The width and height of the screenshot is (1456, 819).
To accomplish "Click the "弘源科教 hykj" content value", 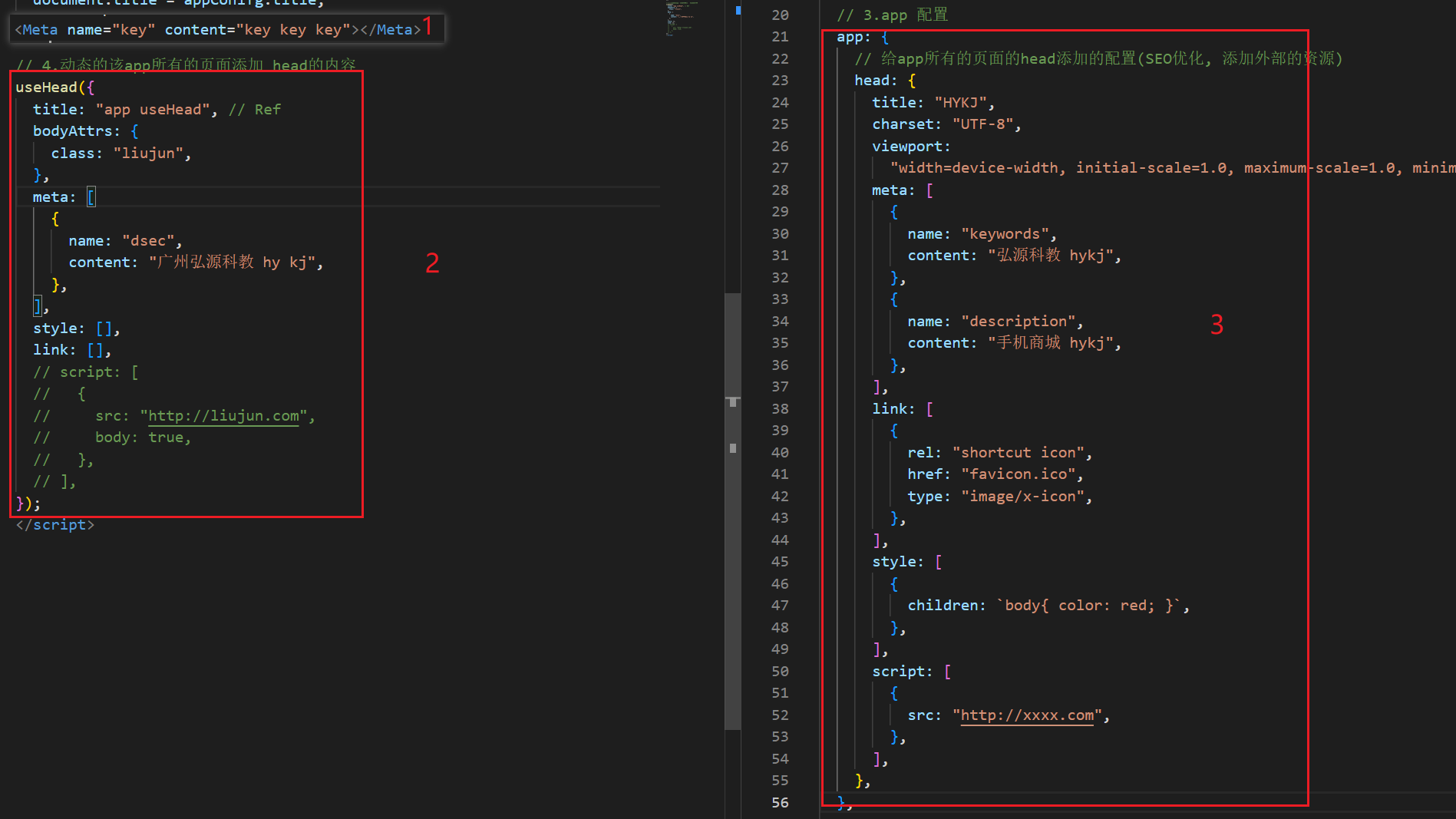I will click(1050, 256).
